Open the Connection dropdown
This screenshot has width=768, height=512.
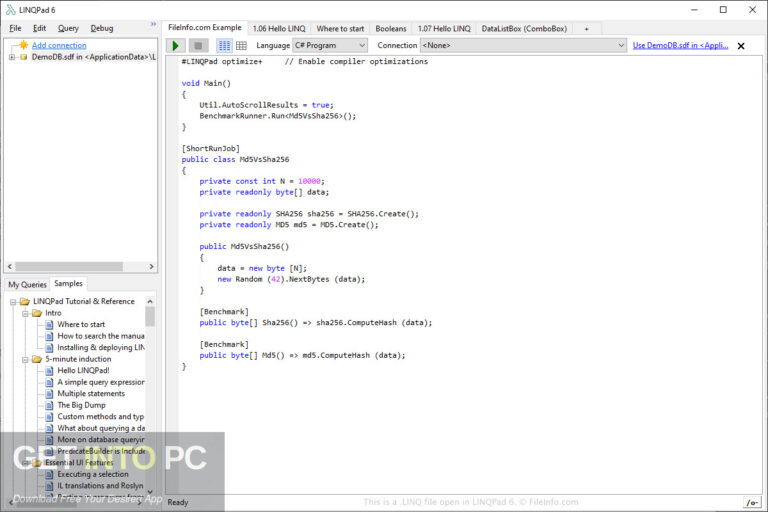(523, 45)
